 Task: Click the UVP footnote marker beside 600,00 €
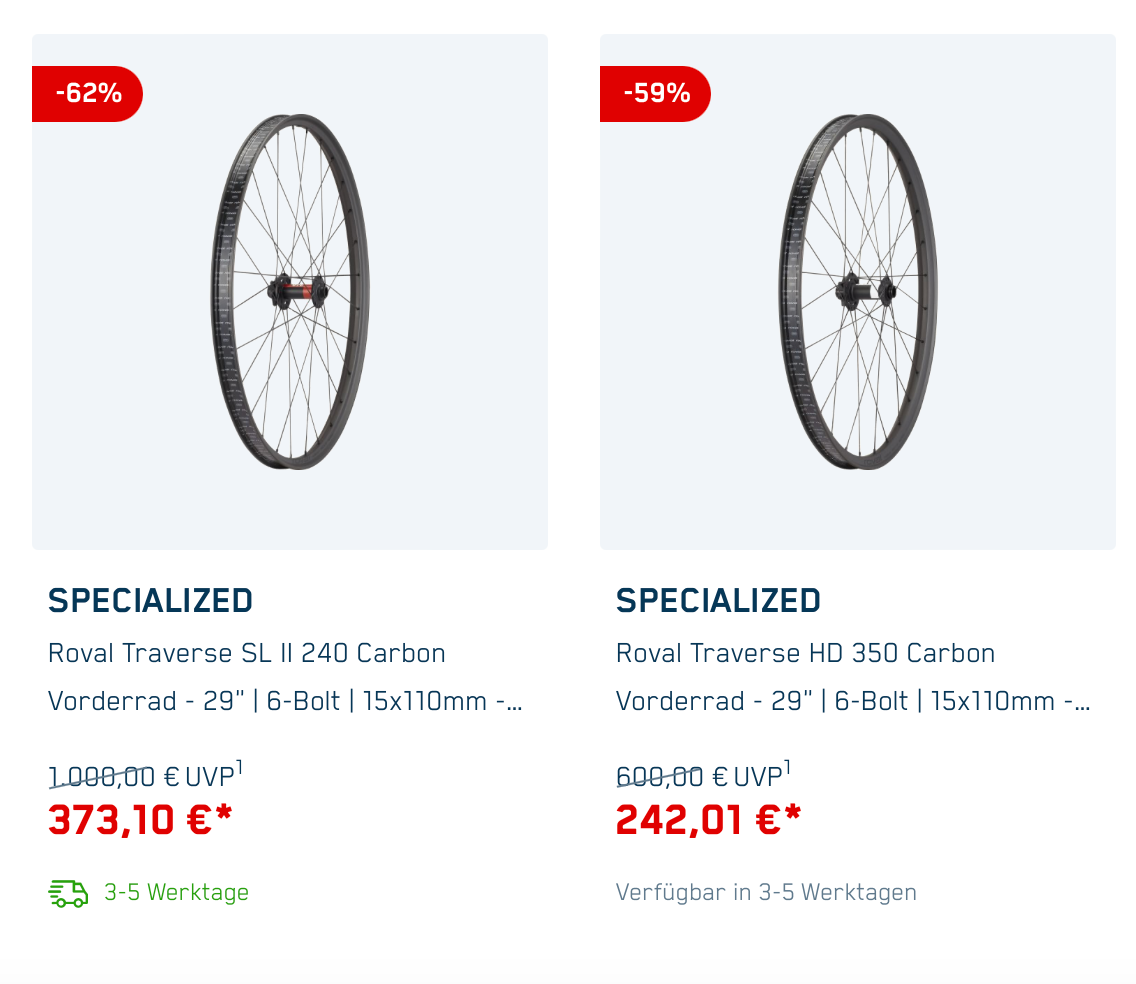(787, 768)
